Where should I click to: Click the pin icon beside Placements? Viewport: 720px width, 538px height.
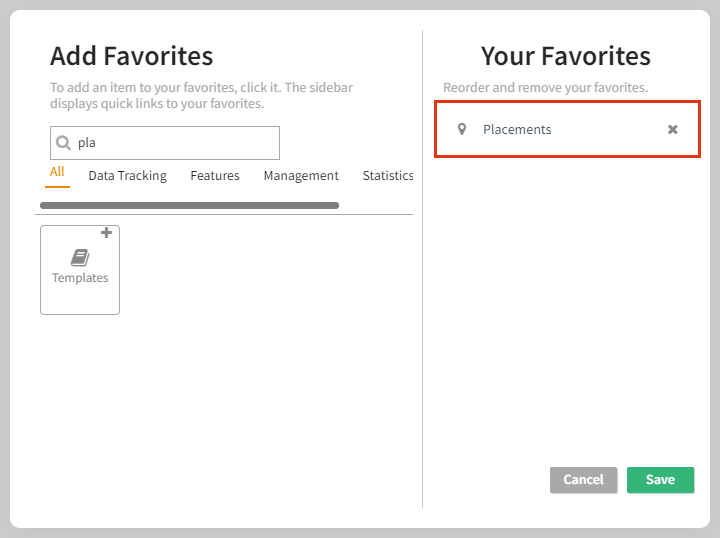(x=461, y=129)
